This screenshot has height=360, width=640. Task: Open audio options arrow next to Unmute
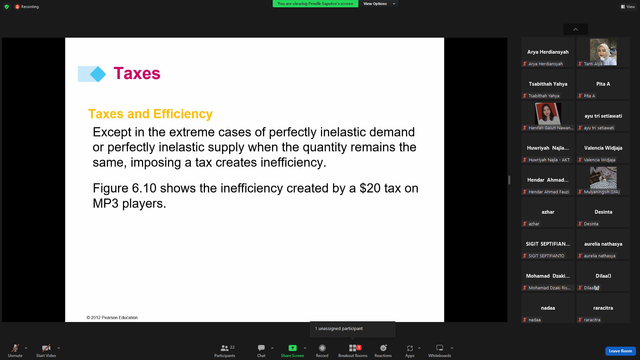pos(26,348)
